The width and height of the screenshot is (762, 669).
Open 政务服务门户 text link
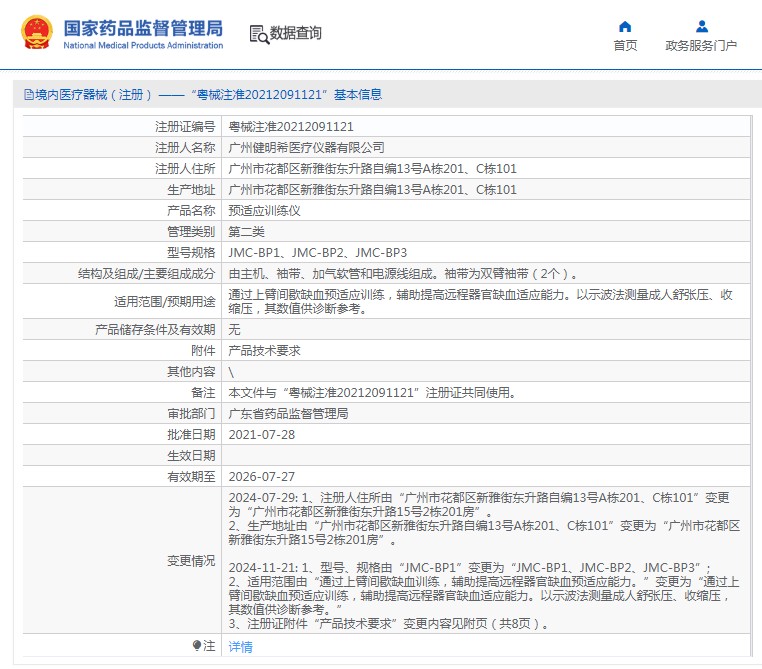(701, 46)
